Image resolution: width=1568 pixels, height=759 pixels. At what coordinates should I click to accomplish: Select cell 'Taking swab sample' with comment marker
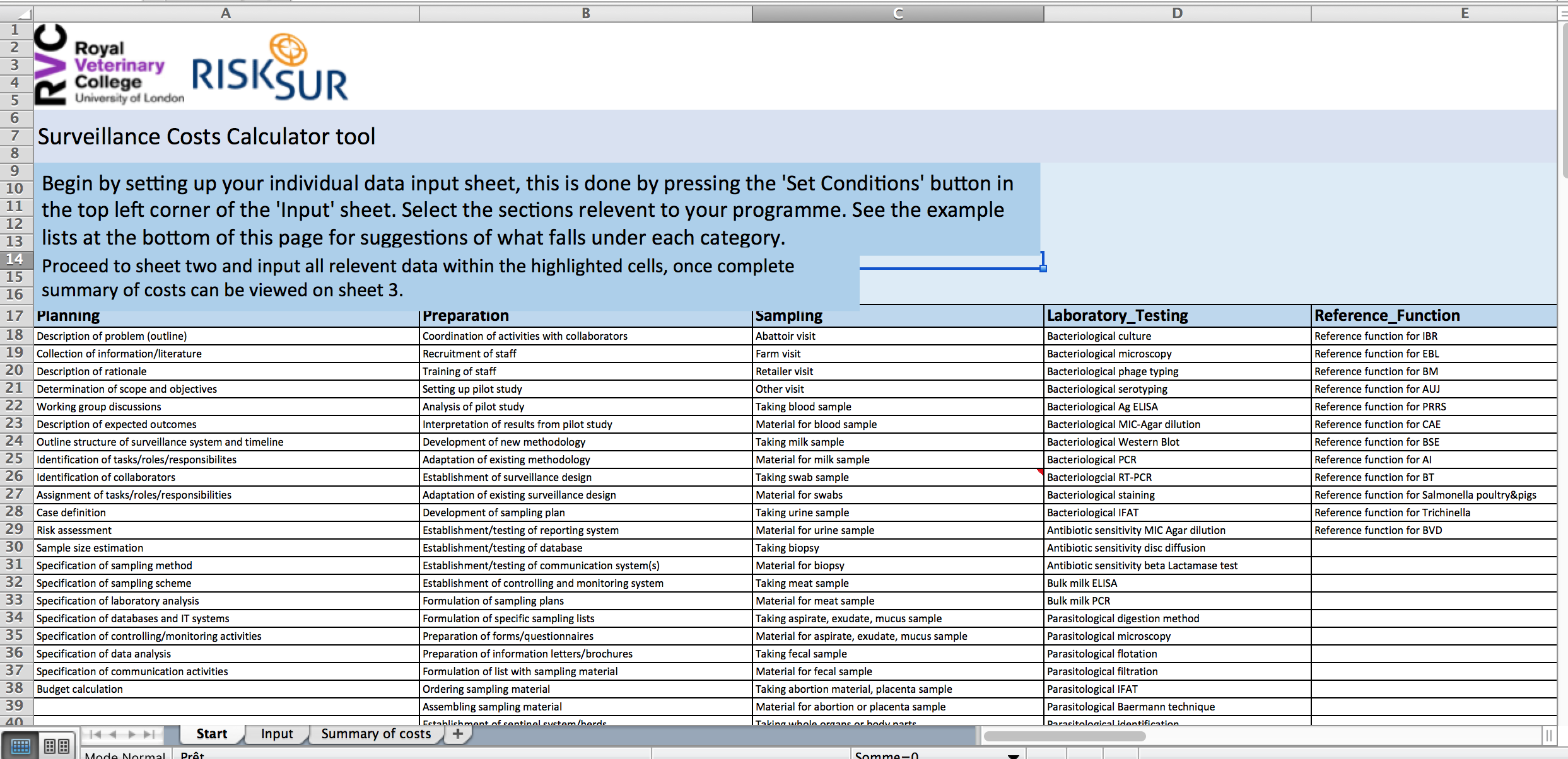pos(898,477)
